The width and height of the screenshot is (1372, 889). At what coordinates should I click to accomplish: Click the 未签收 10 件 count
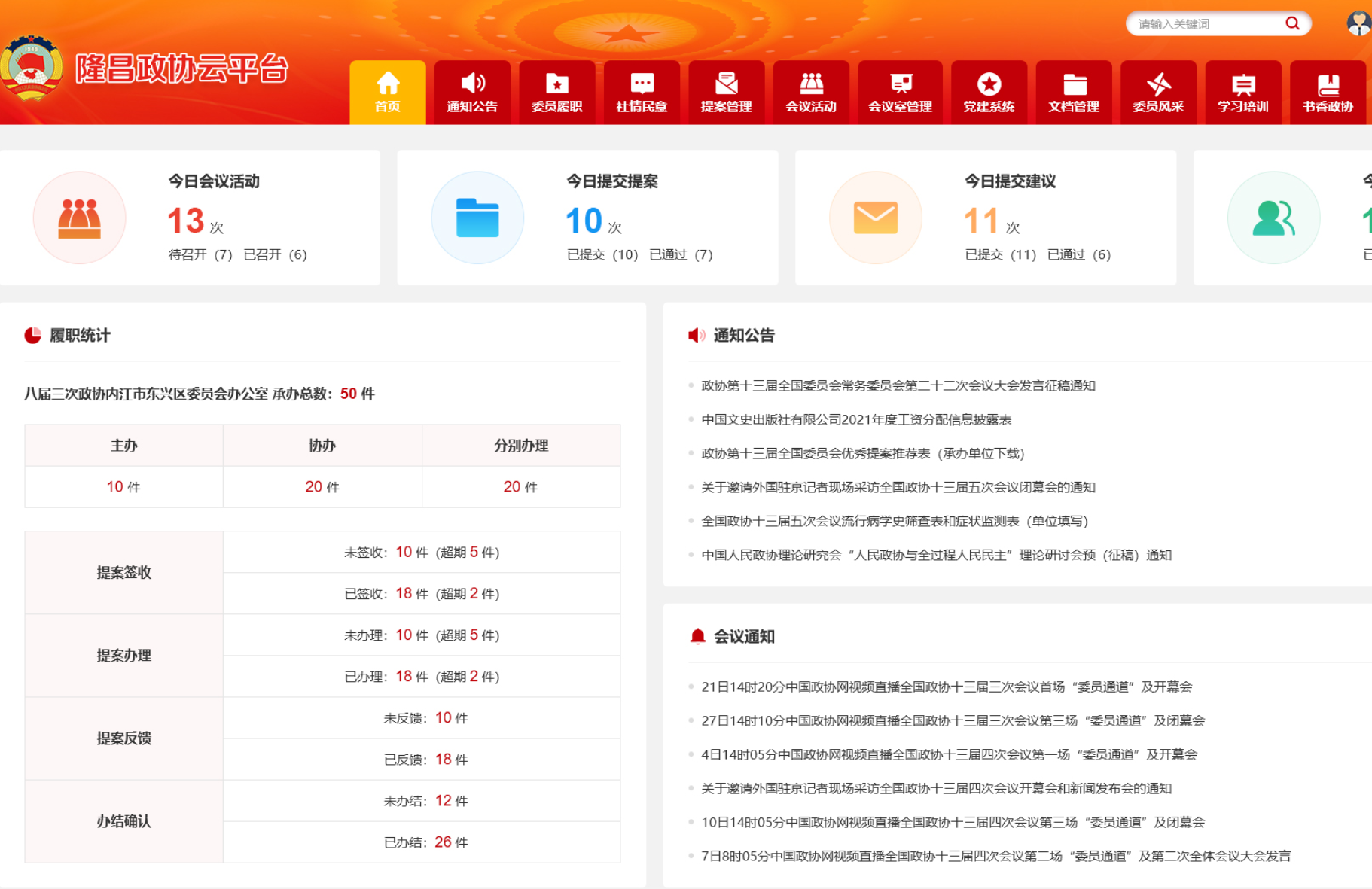[x=404, y=553]
